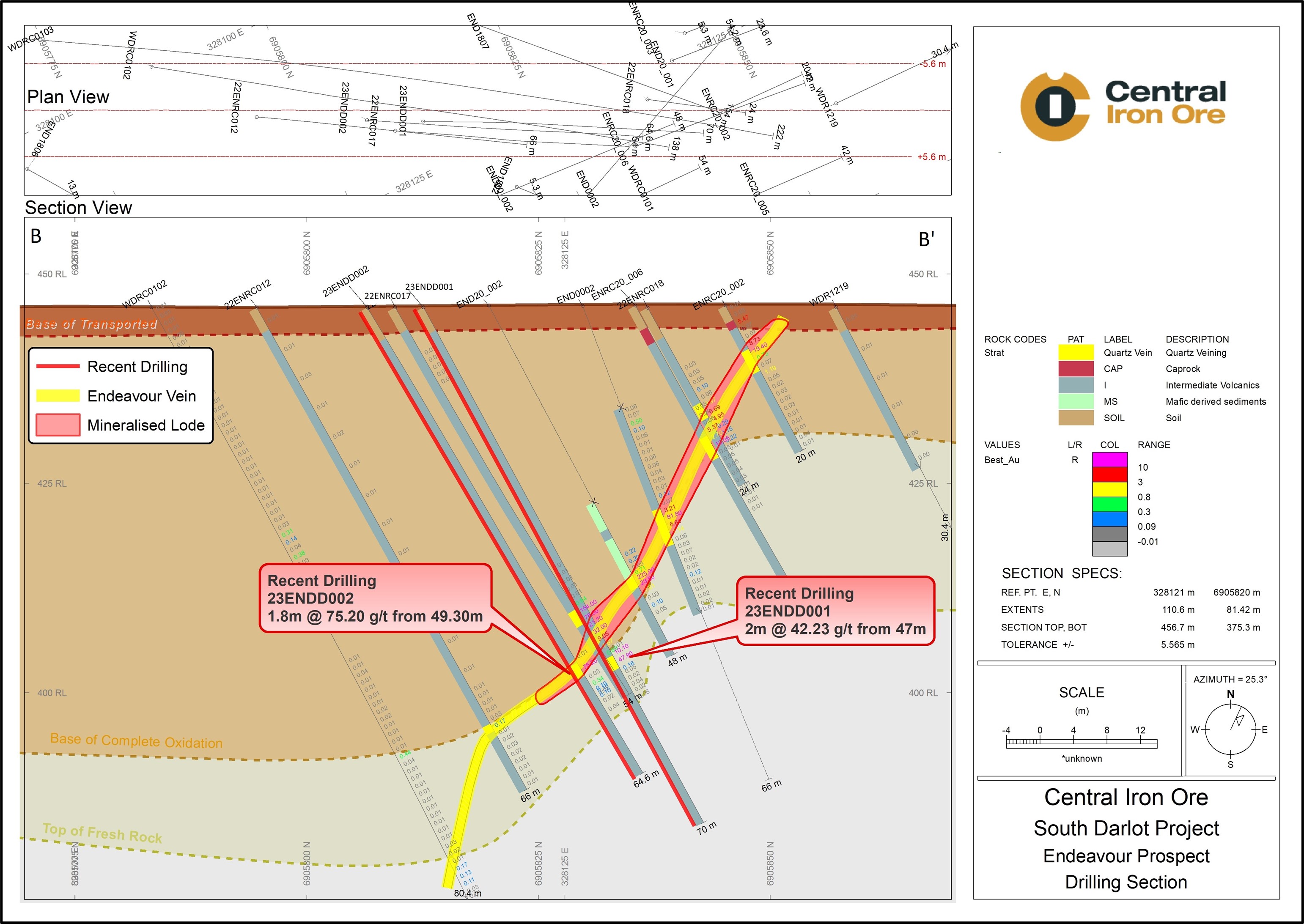Screen dimensions: 1304x924
Task: Click the '64.6 m' end-of-hole depth label
Action: (x=646, y=779)
